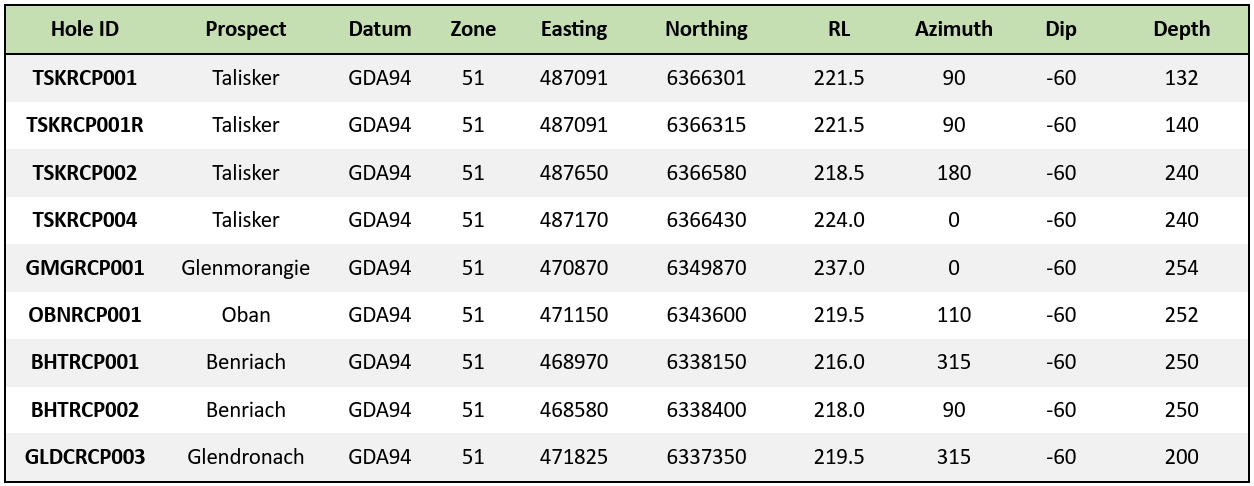Viewport: 1254px width, 486px height.
Task: Select the Depth value 254
Action: click(x=1181, y=268)
